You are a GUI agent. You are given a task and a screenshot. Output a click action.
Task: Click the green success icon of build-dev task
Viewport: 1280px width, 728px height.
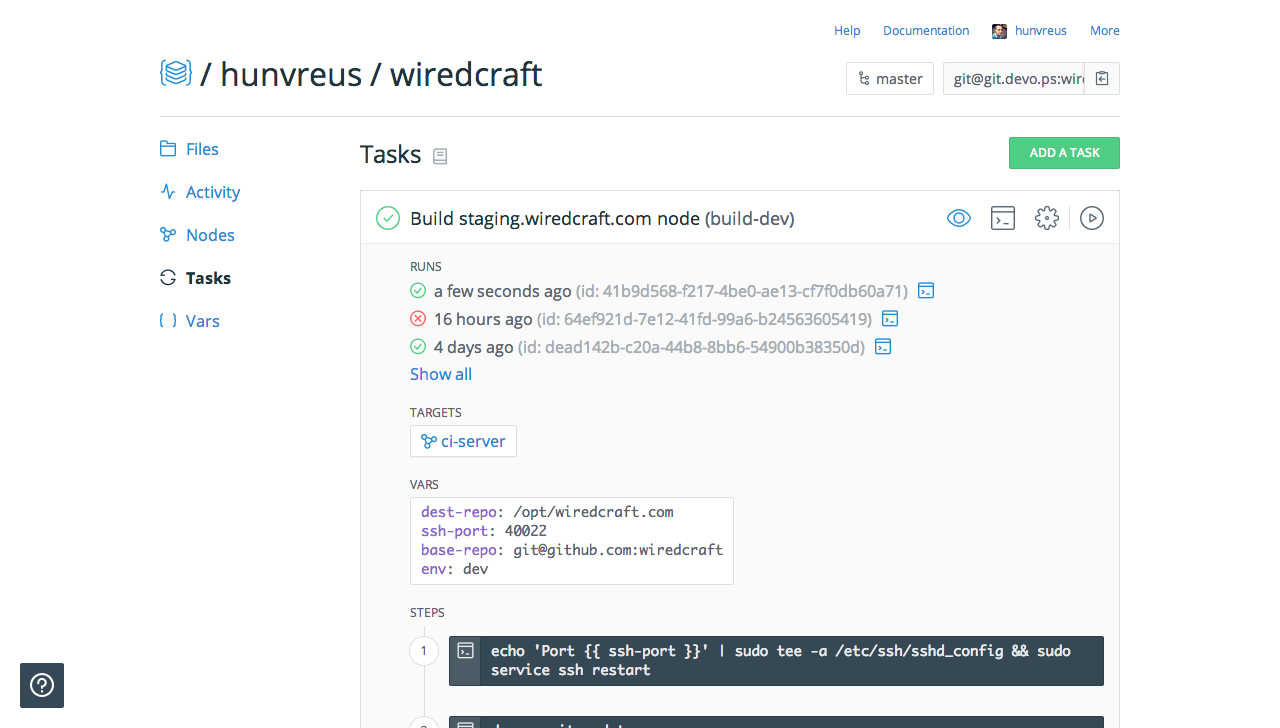point(388,218)
